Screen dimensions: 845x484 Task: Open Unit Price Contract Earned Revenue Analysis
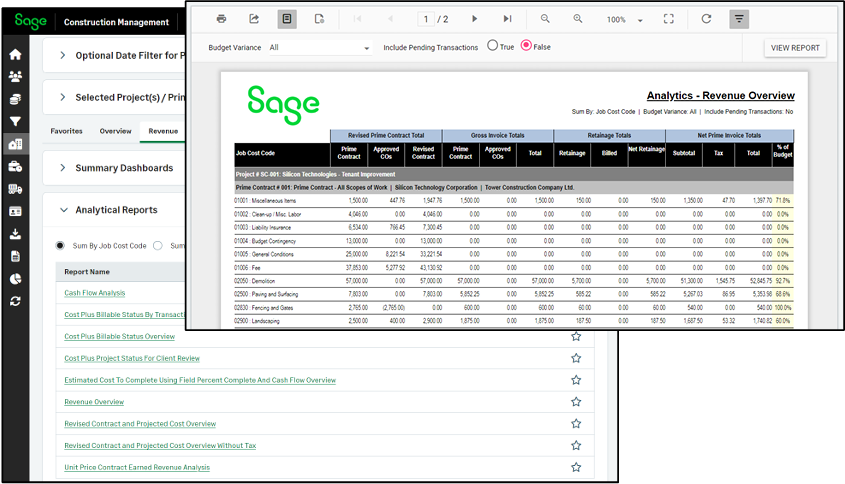click(137, 467)
